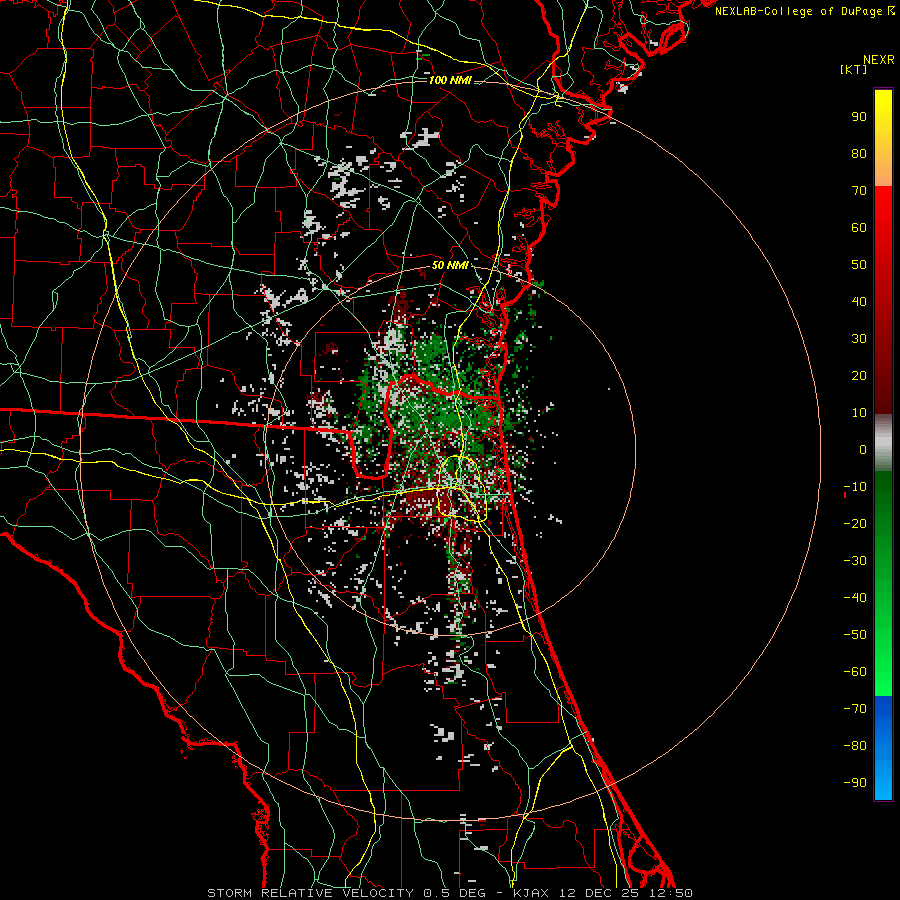Click the 100 NMI range ring label
This screenshot has width=900, height=900.
(x=450, y=80)
